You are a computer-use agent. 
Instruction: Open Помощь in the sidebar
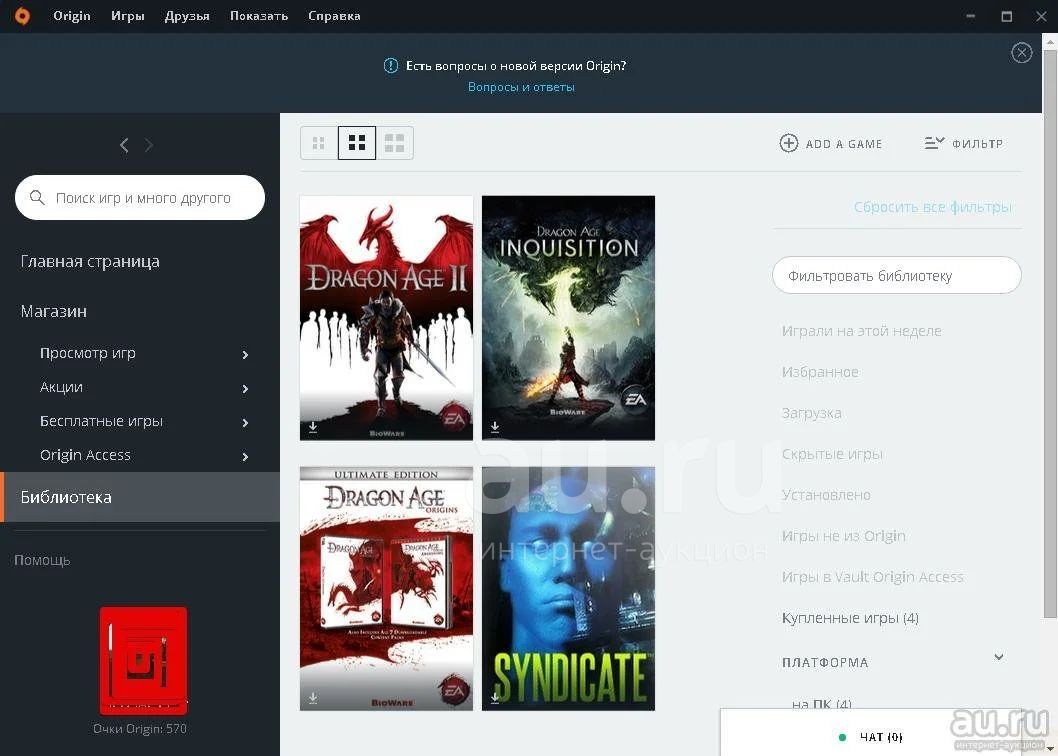tap(42, 560)
